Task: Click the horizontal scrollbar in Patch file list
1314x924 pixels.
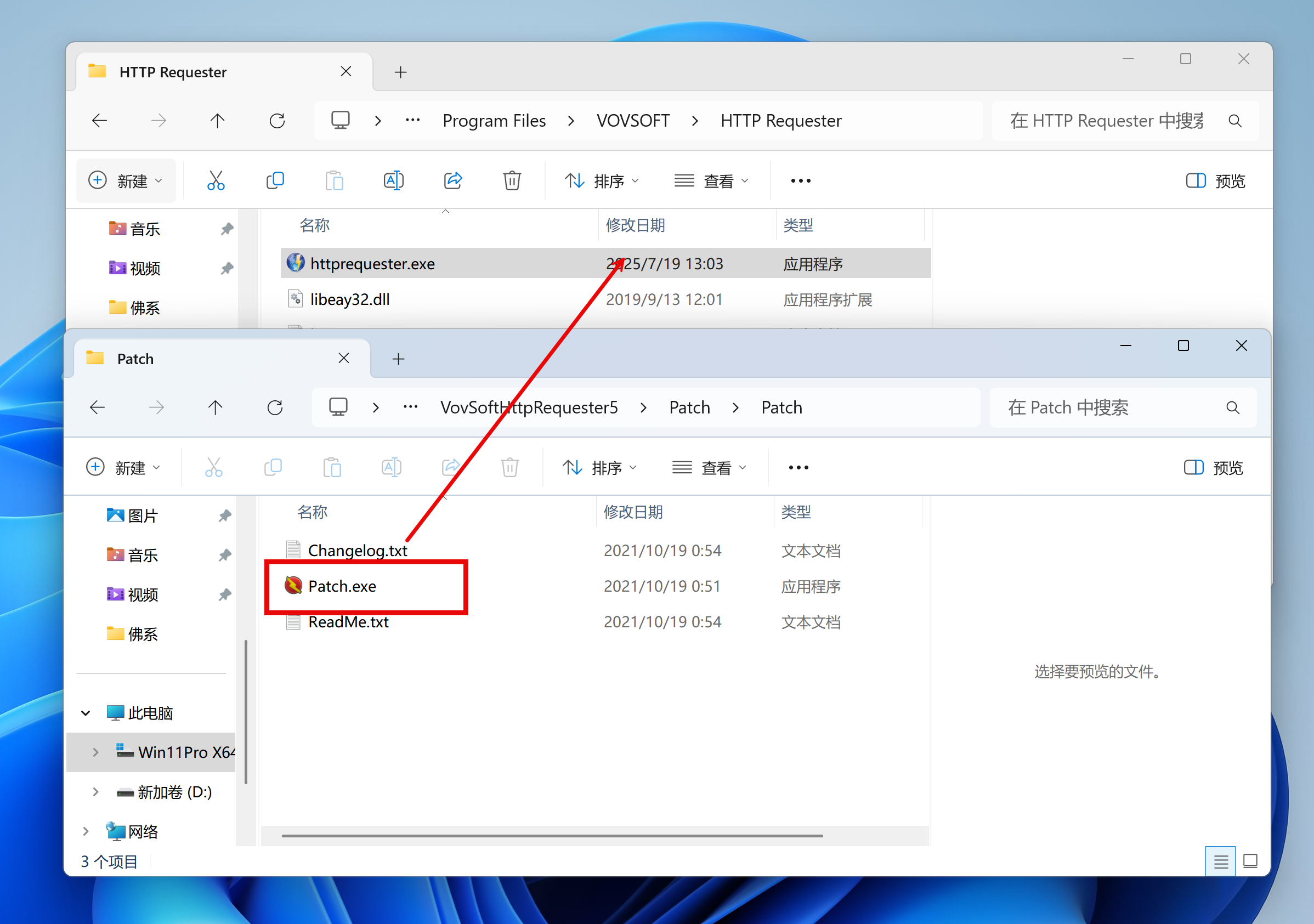Action: [x=552, y=835]
